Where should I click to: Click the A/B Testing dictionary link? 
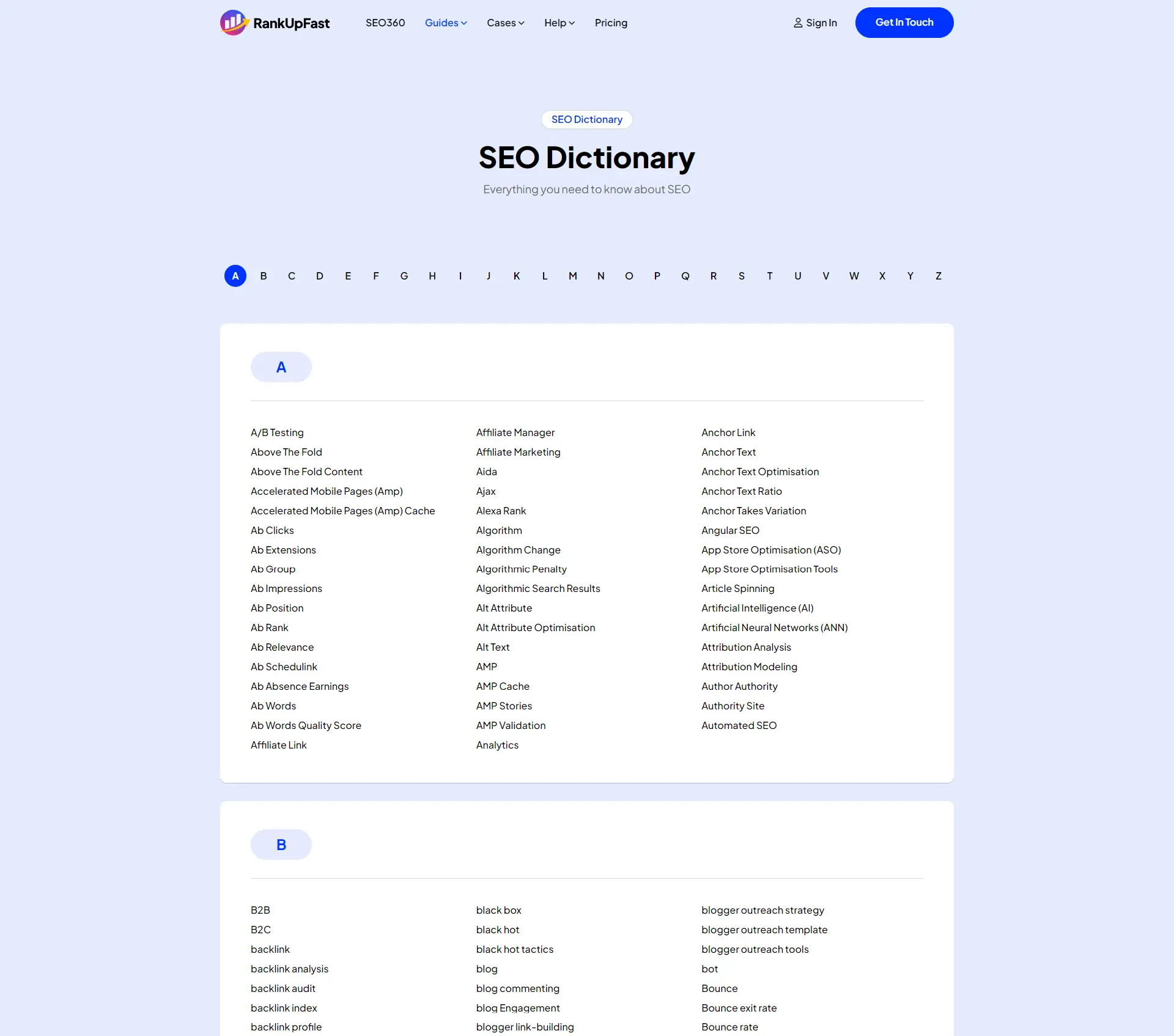pos(277,432)
